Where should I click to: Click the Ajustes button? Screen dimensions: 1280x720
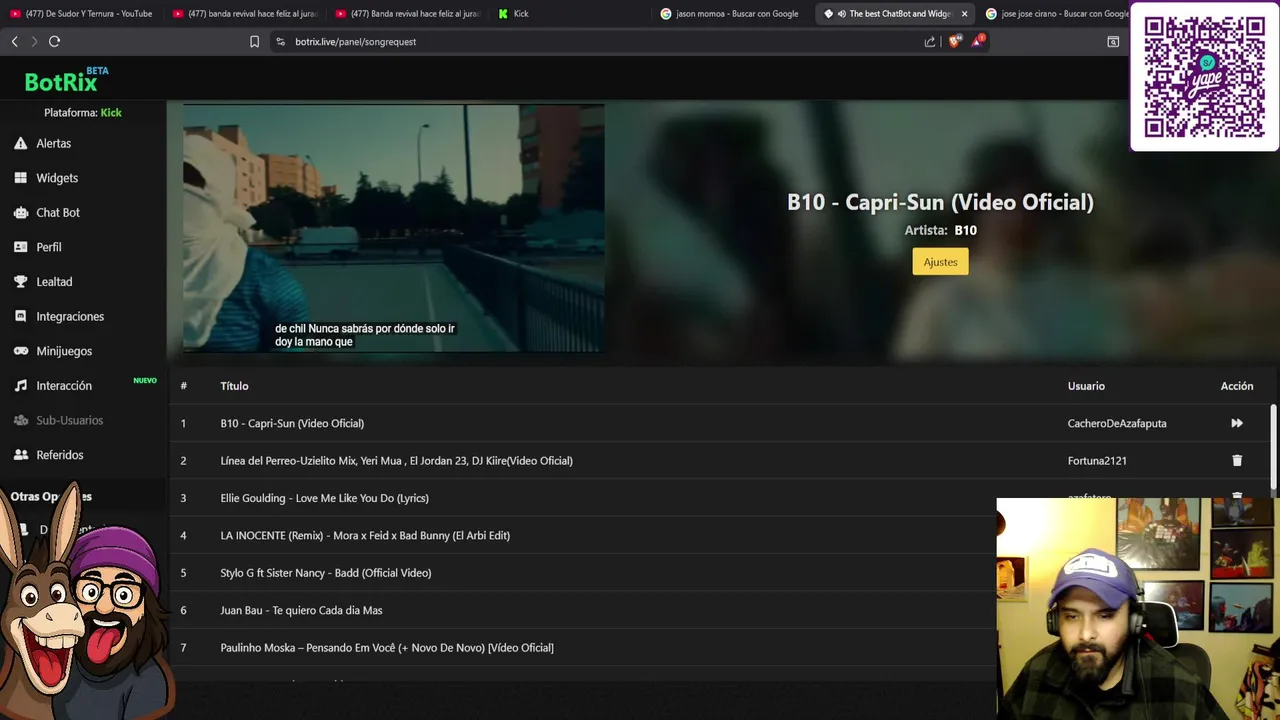coord(940,262)
